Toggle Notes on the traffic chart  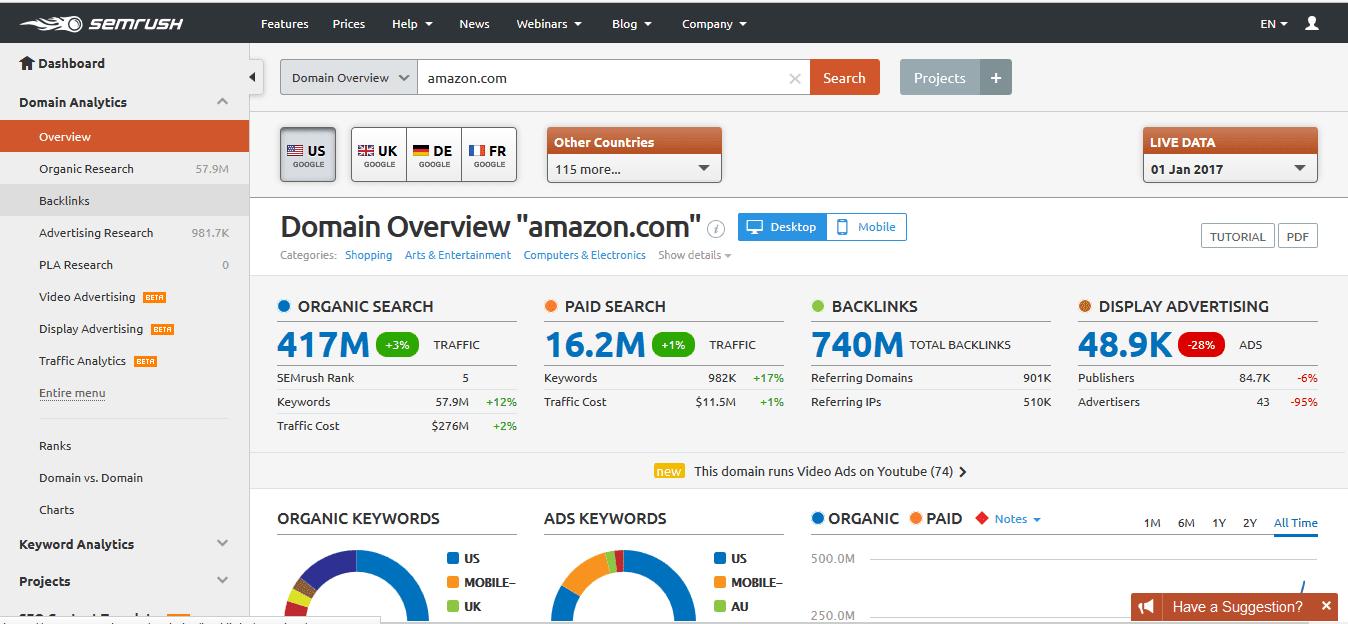click(x=1010, y=518)
